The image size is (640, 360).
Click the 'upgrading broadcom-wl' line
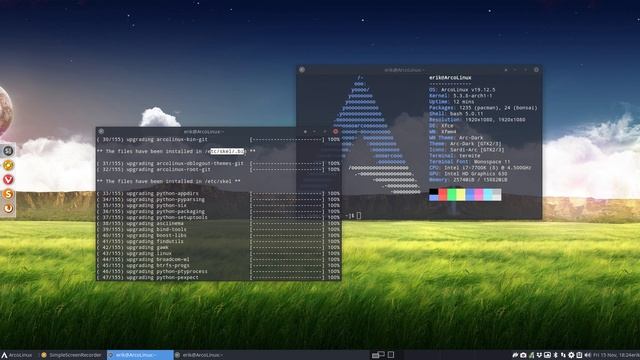(x=158, y=259)
